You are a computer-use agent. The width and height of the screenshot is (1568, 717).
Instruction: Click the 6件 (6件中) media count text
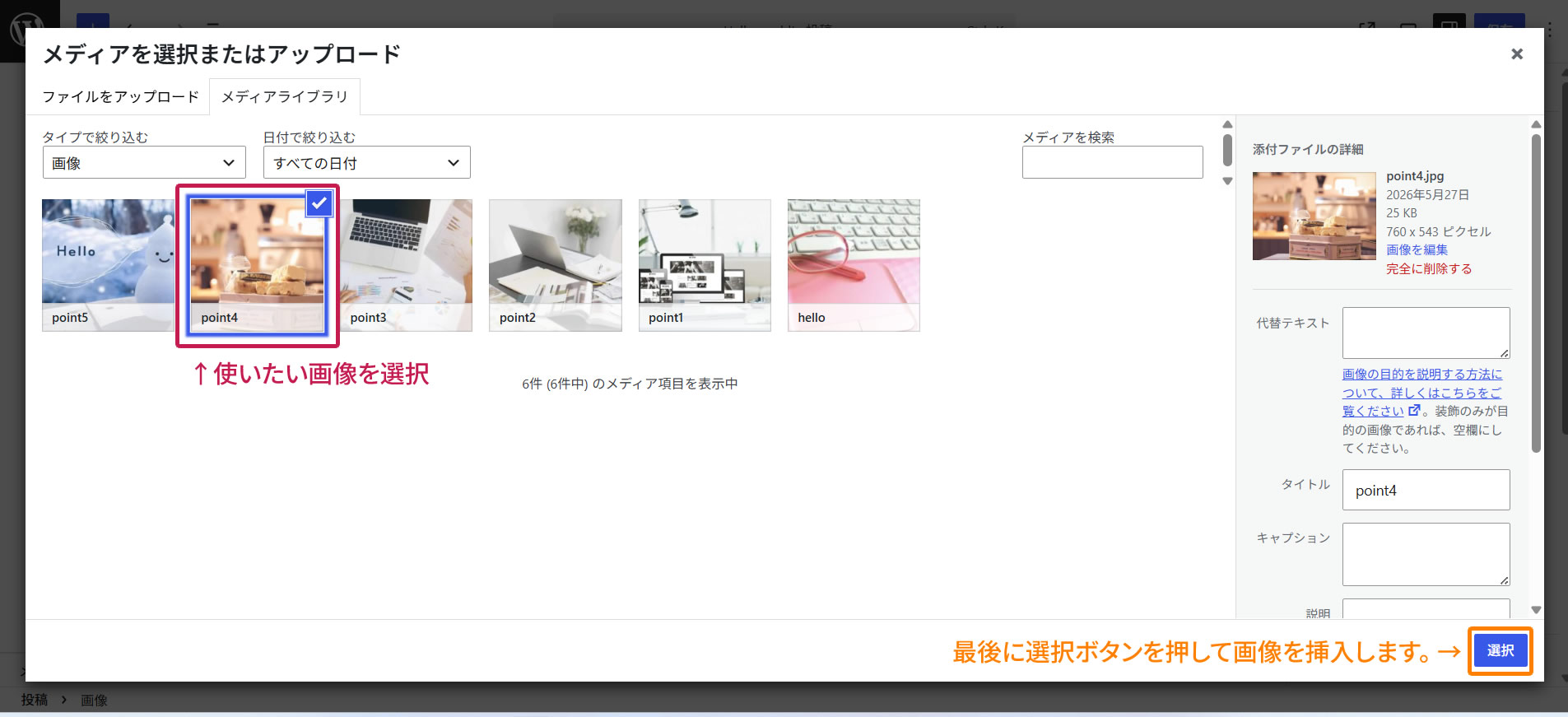click(630, 384)
